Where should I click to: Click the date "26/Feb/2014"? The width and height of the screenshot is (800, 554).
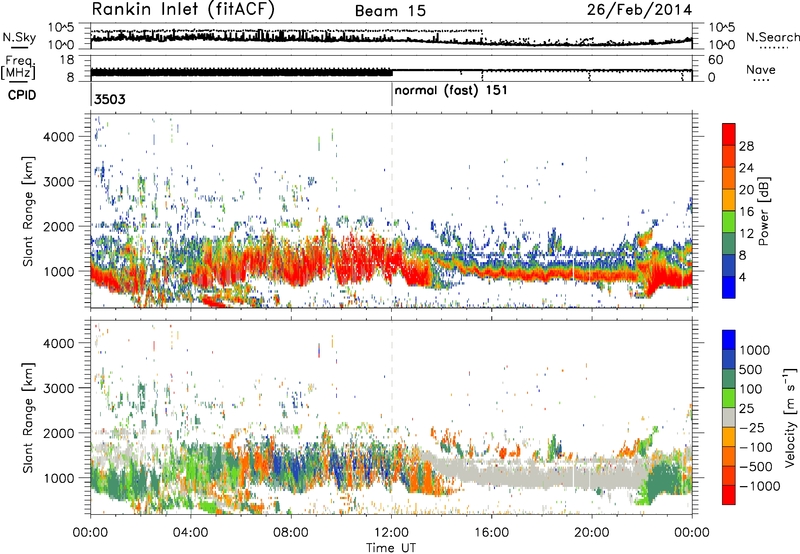click(x=639, y=10)
